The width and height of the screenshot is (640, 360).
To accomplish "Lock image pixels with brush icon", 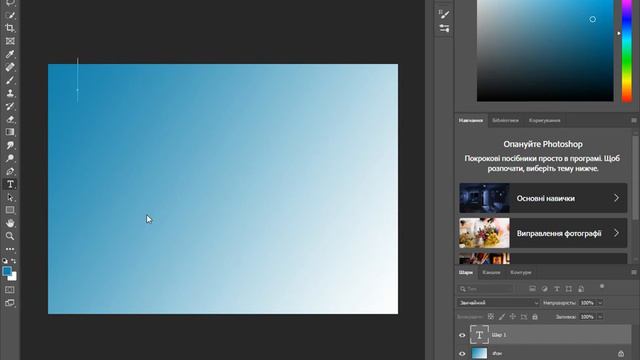I will click(x=502, y=317).
